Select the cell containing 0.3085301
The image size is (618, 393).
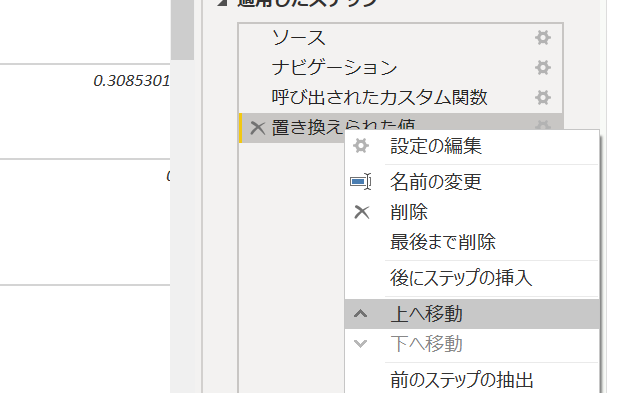tap(85, 112)
